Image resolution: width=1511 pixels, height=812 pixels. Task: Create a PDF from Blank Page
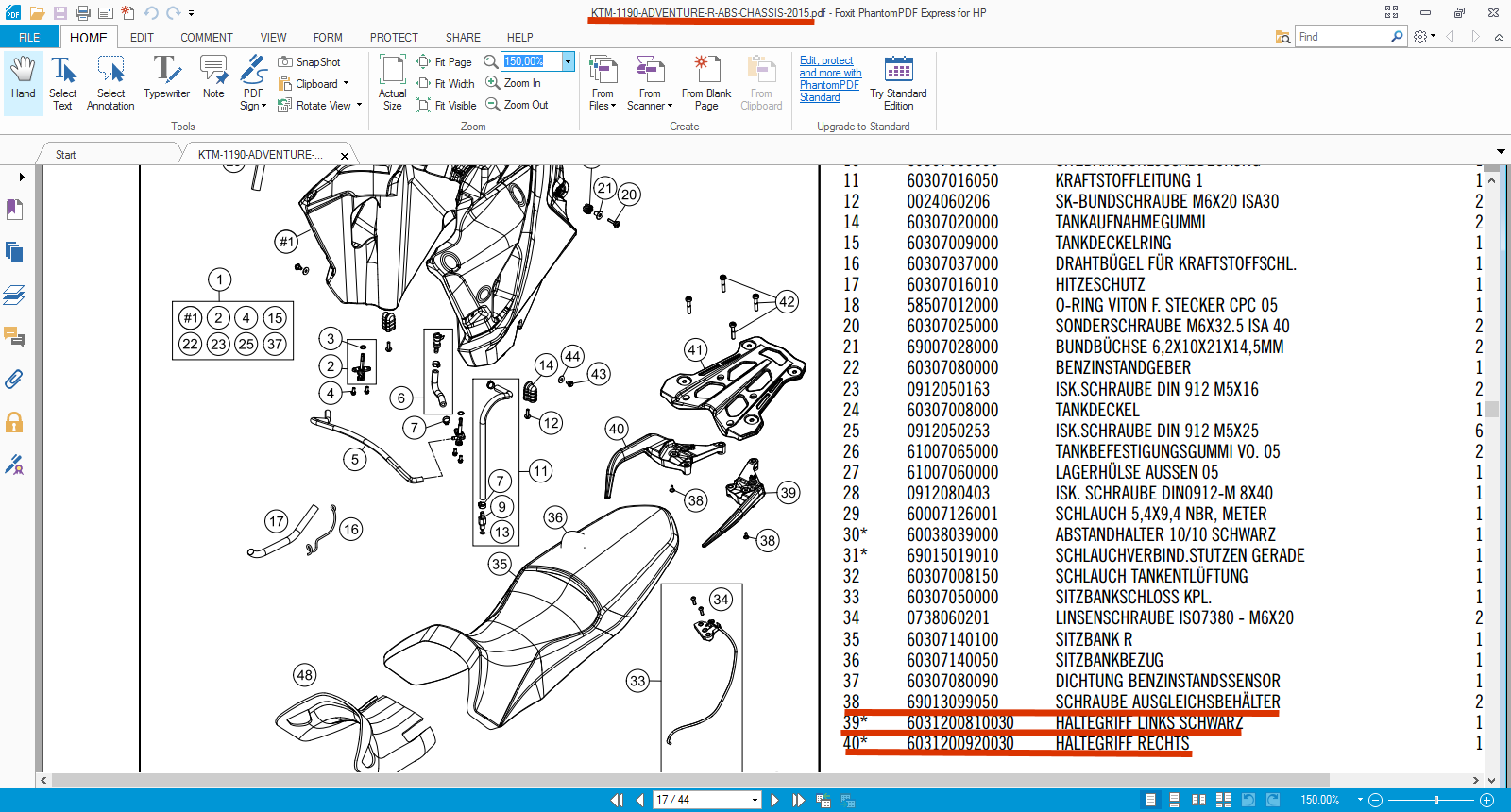point(705,82)
